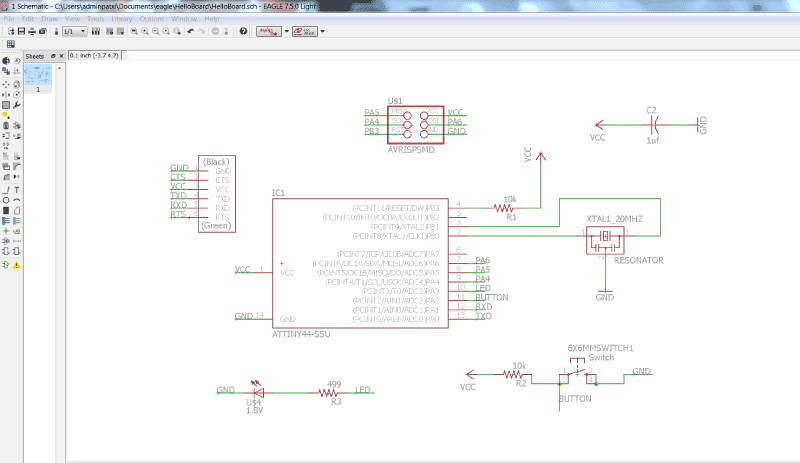
Task: Run the ERC check tool
Action: (x=6, y=264)
